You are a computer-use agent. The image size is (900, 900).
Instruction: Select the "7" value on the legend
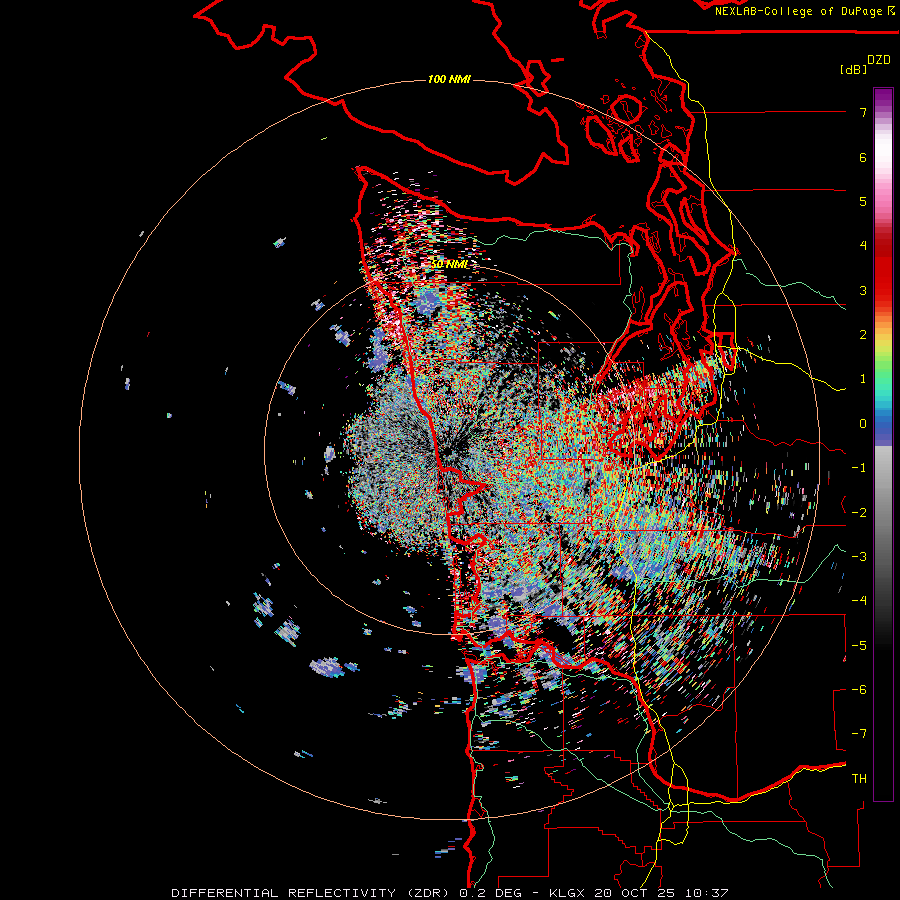tap(863, 112)
